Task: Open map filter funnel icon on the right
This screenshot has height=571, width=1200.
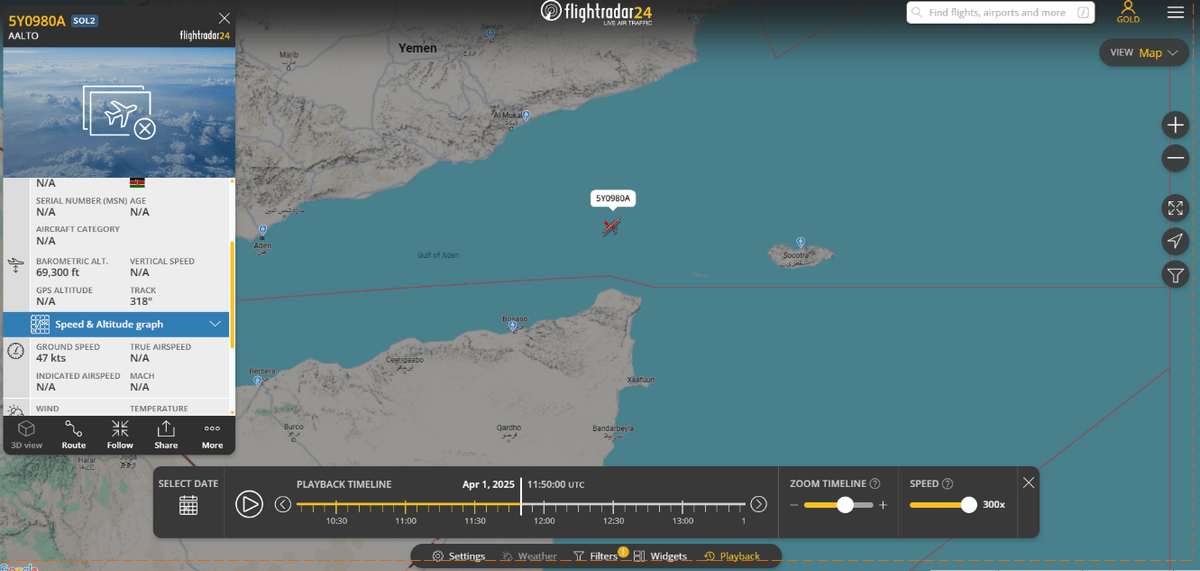Action: pos(1175,275)
